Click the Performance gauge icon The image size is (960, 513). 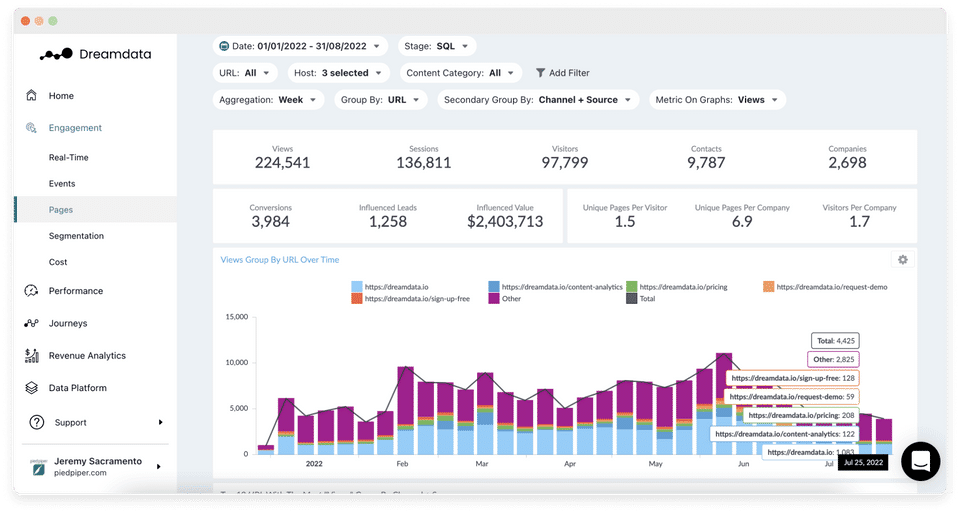pos(31,290)
